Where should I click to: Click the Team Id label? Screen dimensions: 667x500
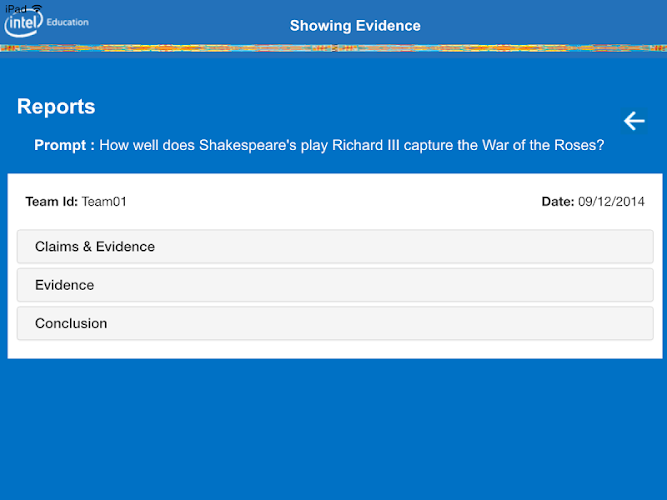click(x=51, y=202)
